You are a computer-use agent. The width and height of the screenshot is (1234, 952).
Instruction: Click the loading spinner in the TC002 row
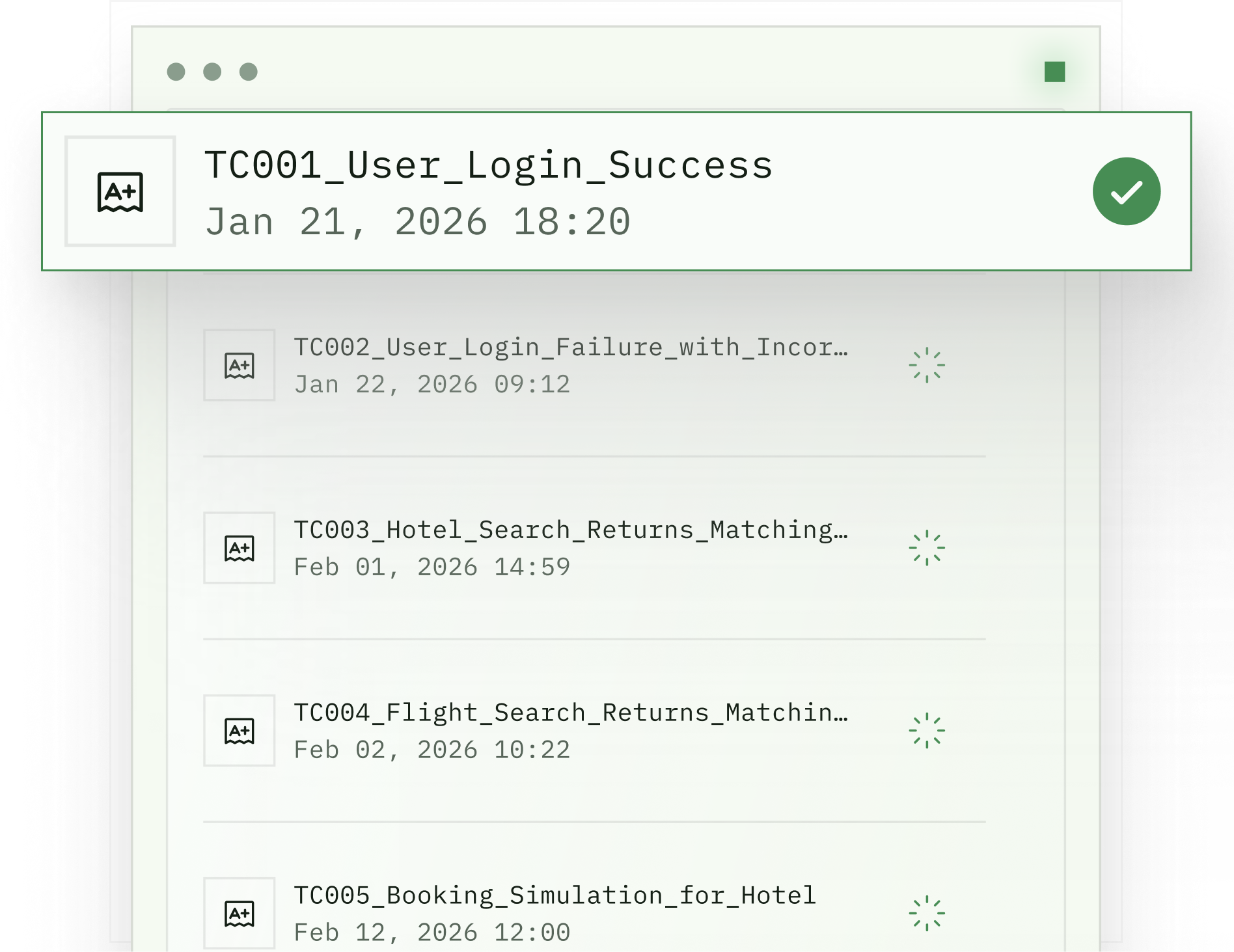pos(927,365)
